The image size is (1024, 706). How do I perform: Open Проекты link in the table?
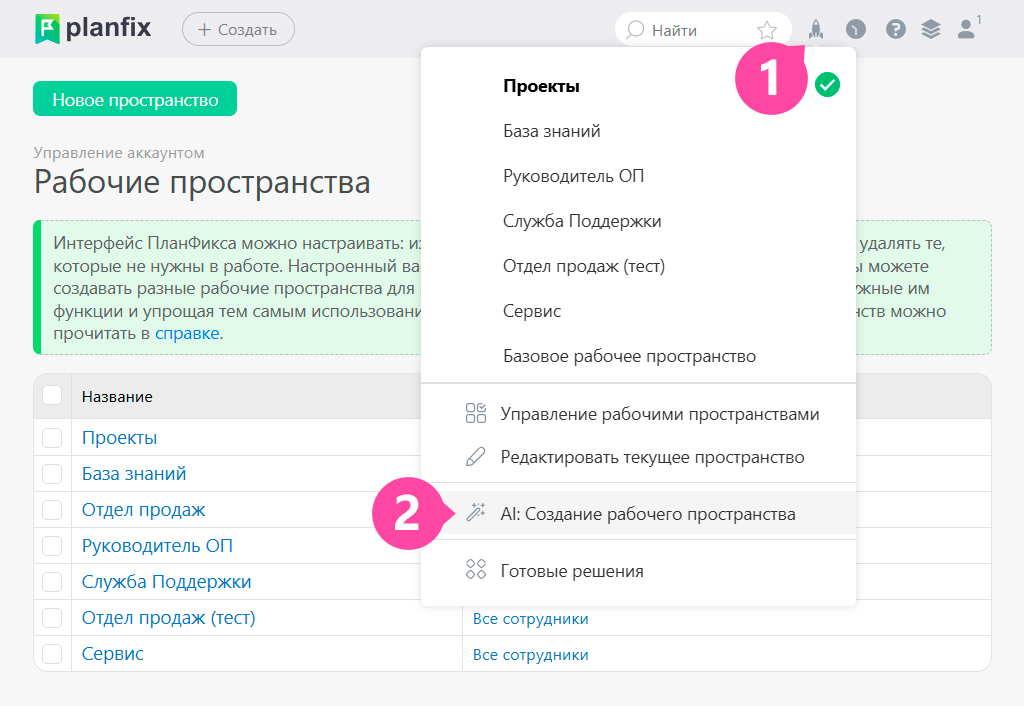coord(120,438)
